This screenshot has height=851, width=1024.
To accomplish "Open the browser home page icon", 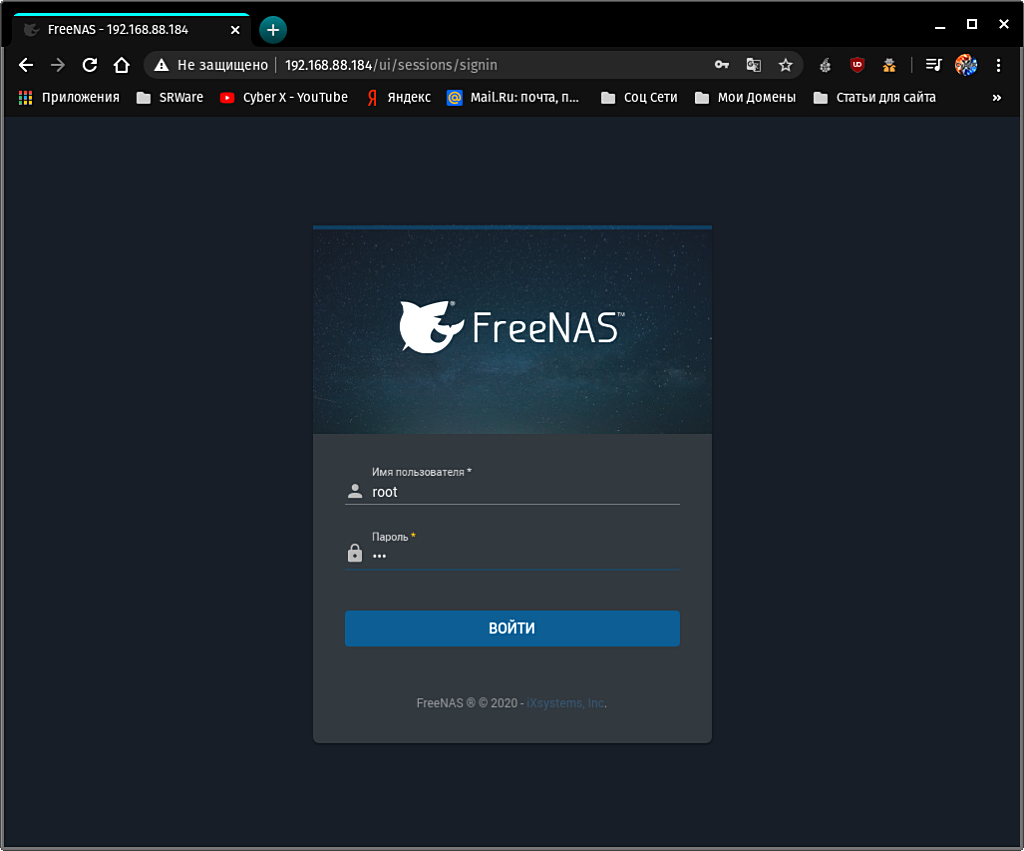I will click(x=121, y=65).
